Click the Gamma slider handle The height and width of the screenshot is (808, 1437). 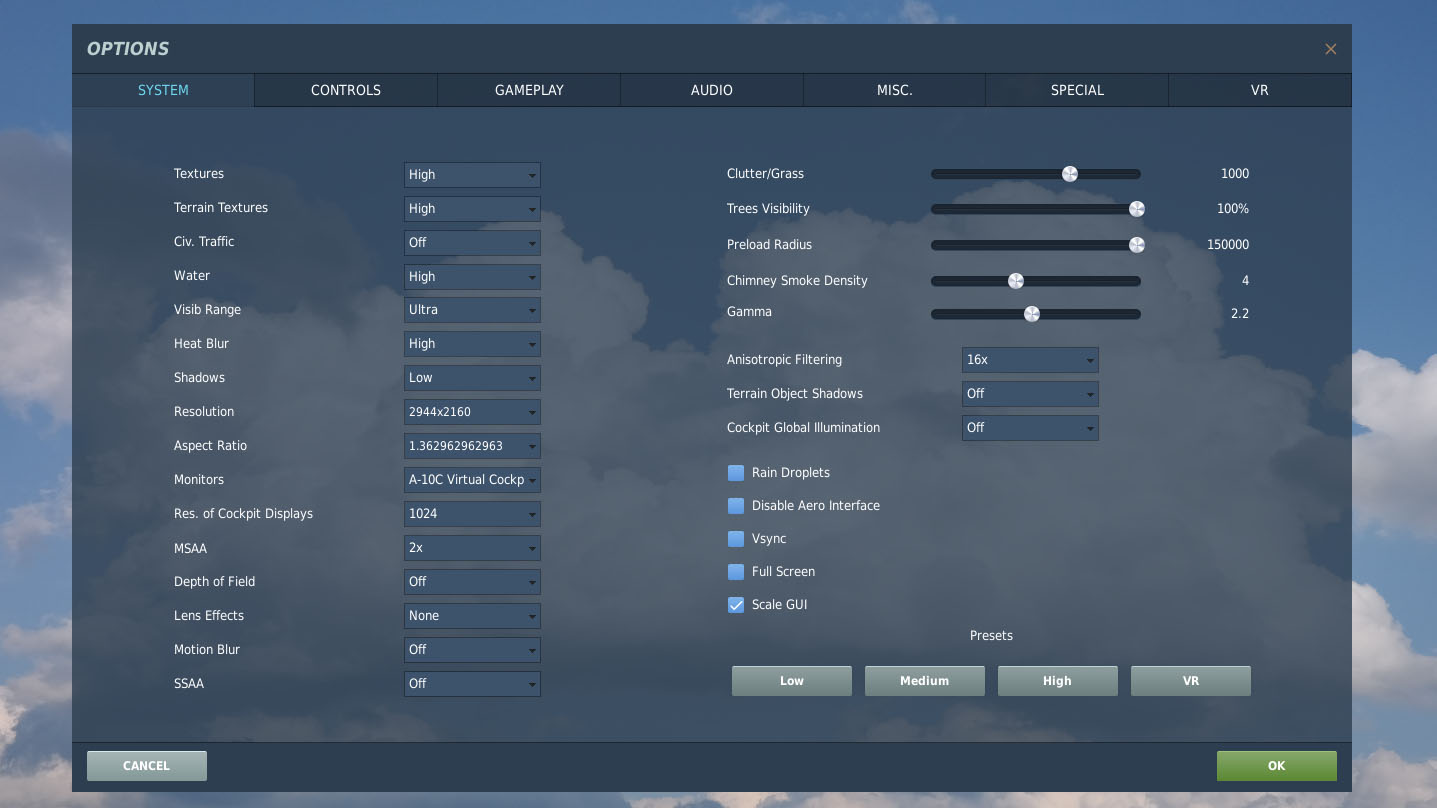pos(1032,314)
